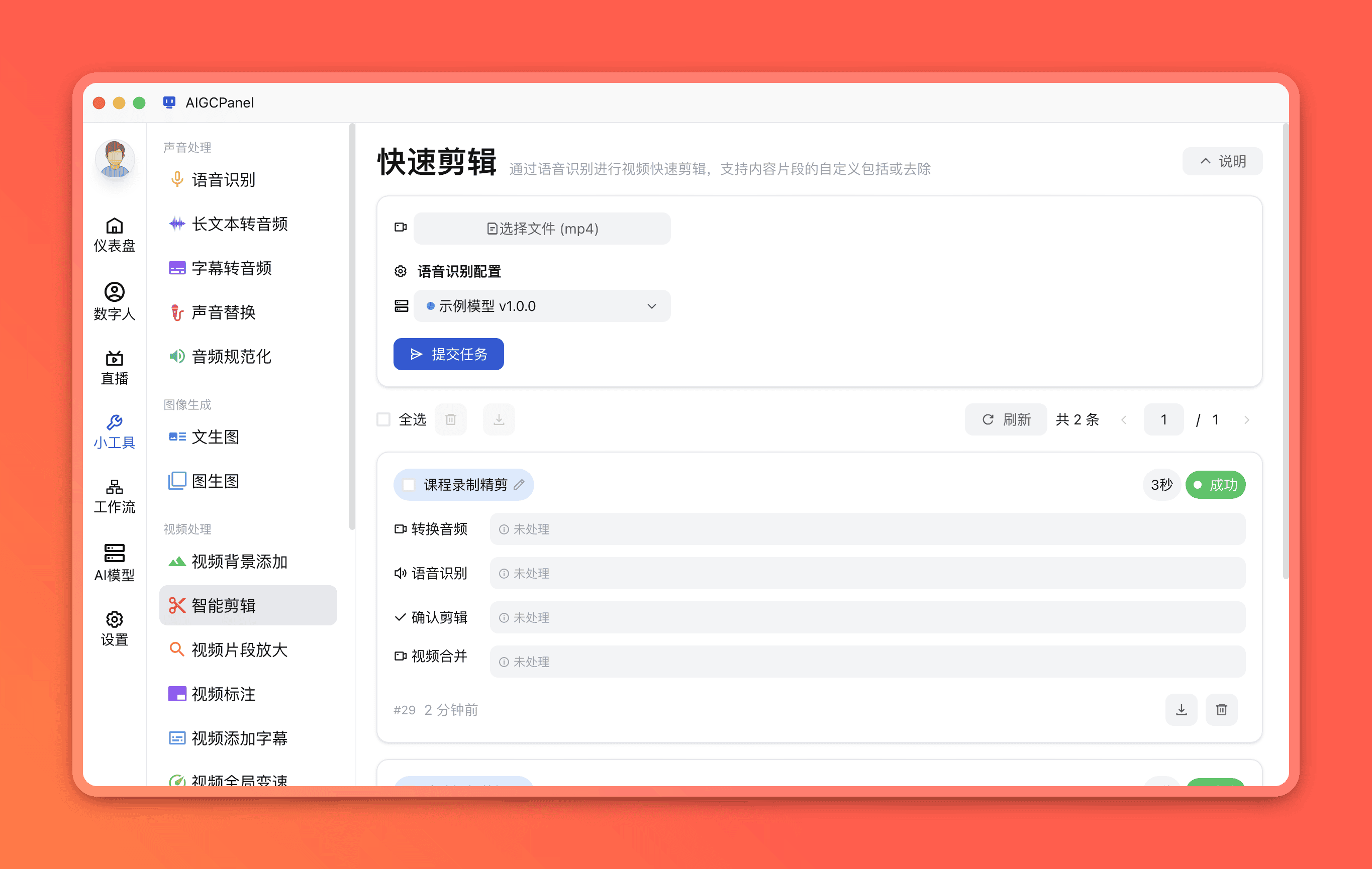Click the 共 2 条 total count text
1372x869 pixels.
(1077, 420)
